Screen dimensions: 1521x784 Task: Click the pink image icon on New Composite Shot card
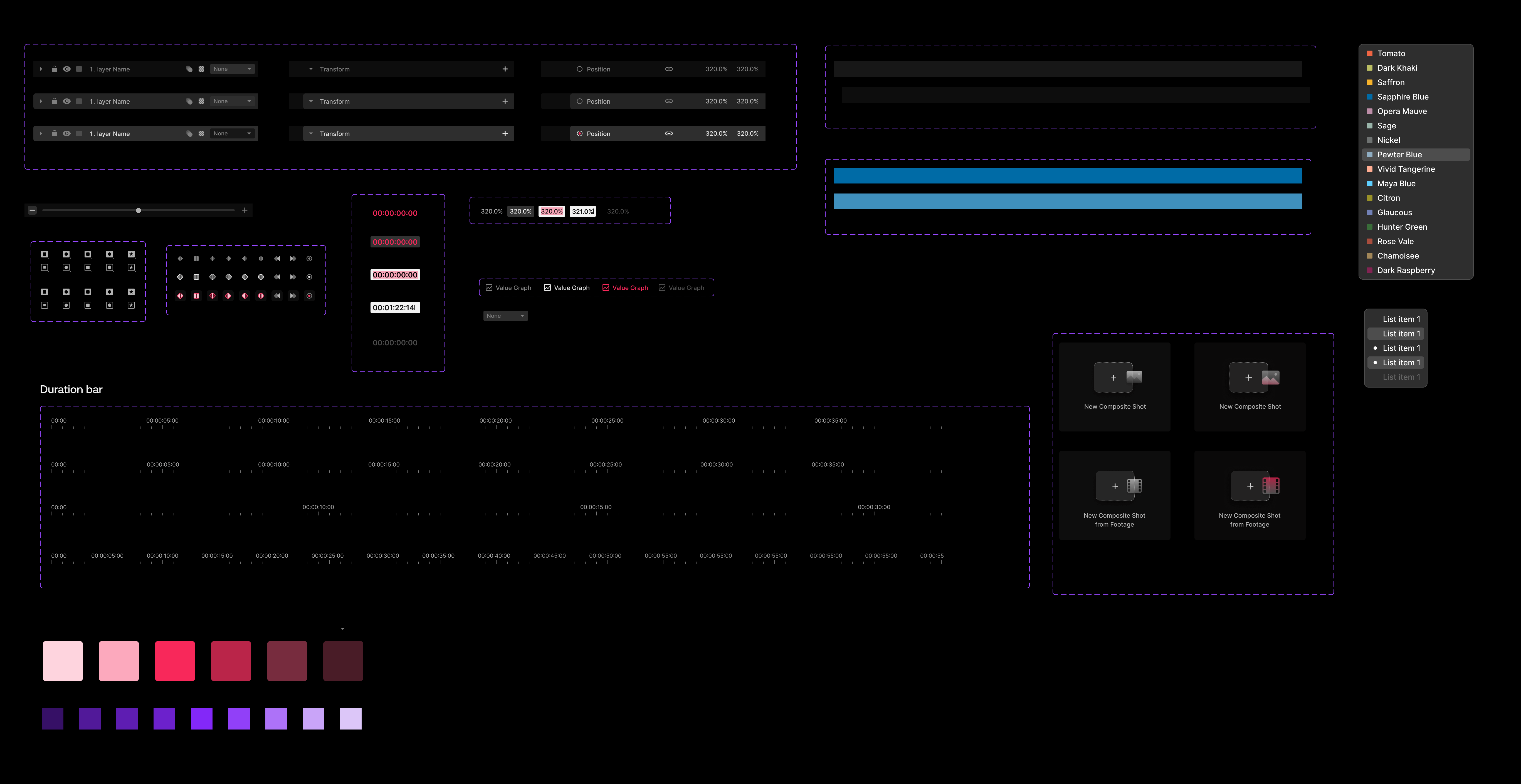tap(1270, 378)
